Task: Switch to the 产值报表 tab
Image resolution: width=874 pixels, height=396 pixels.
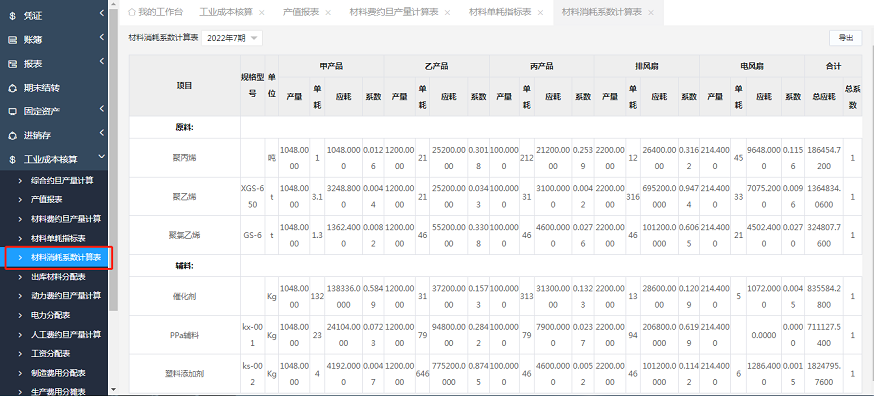Action: 301,12
